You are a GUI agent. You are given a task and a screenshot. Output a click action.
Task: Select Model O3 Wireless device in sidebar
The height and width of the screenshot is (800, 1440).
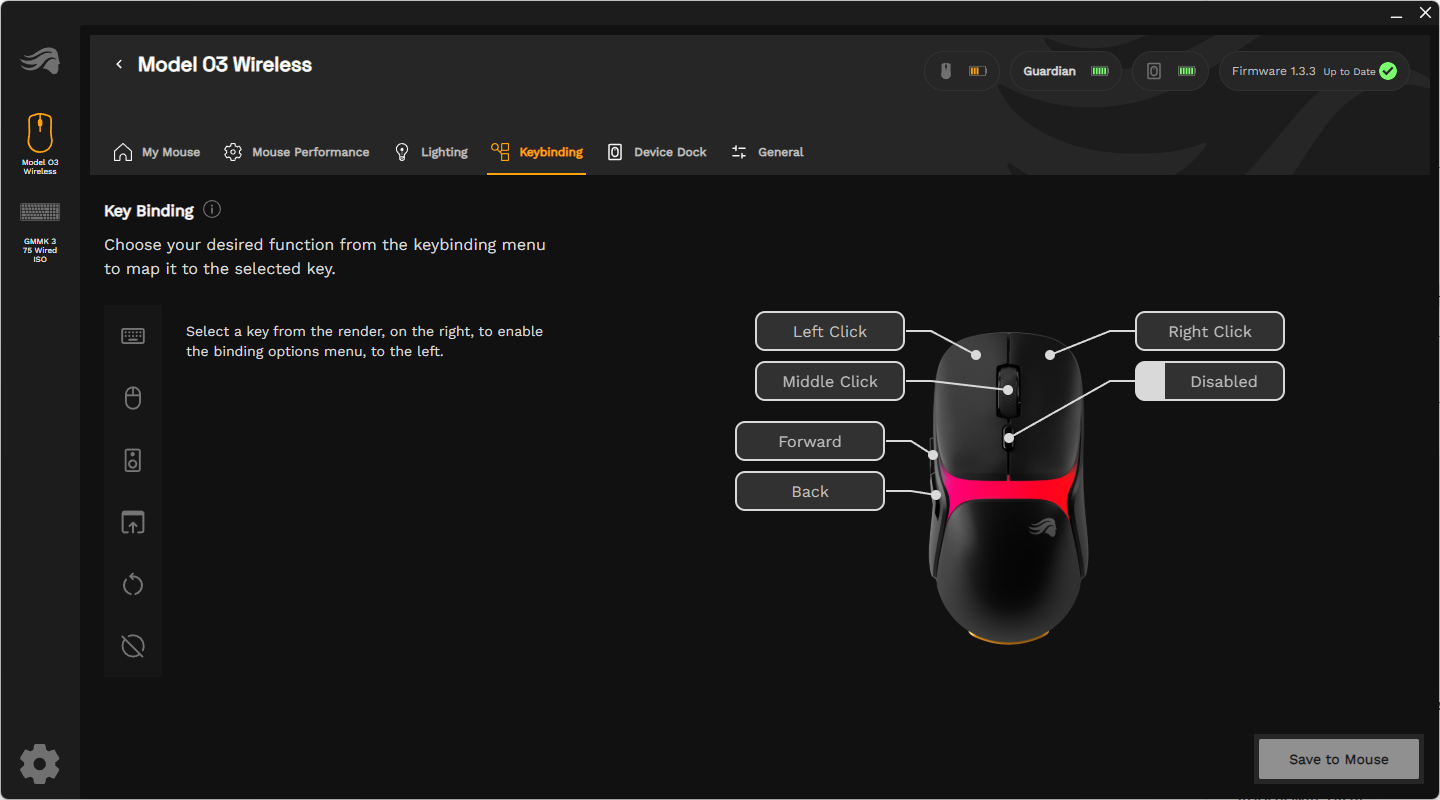coord(40,144)
